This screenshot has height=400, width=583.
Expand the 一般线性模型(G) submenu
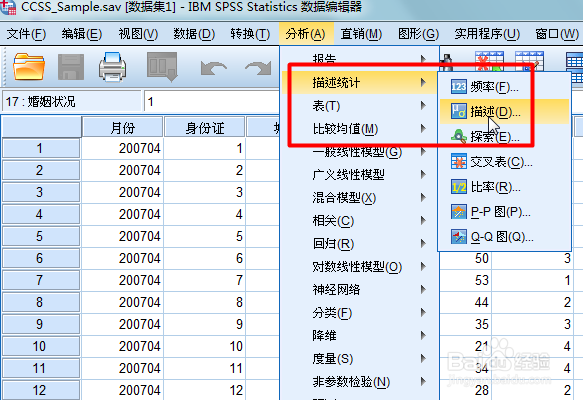pyautogui.click(x=359, y=152)
